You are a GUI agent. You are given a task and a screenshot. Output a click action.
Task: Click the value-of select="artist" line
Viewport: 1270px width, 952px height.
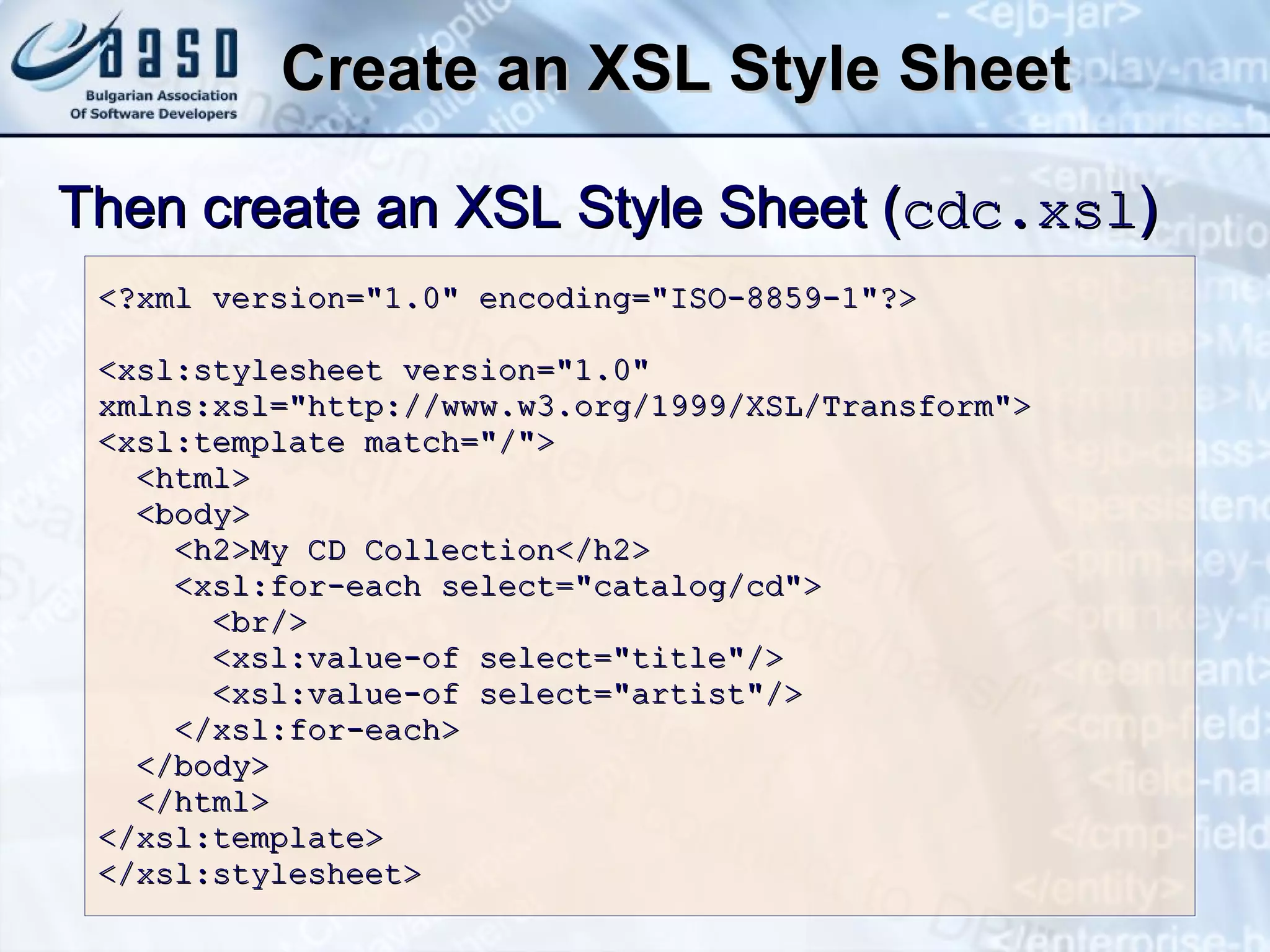pyautogui.click(x=507, y=695)
